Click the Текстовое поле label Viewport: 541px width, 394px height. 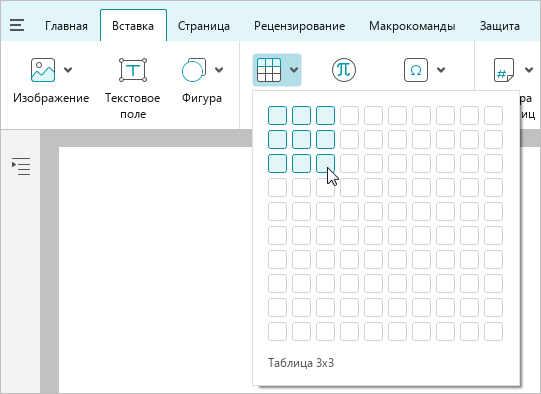pos(133,106)
